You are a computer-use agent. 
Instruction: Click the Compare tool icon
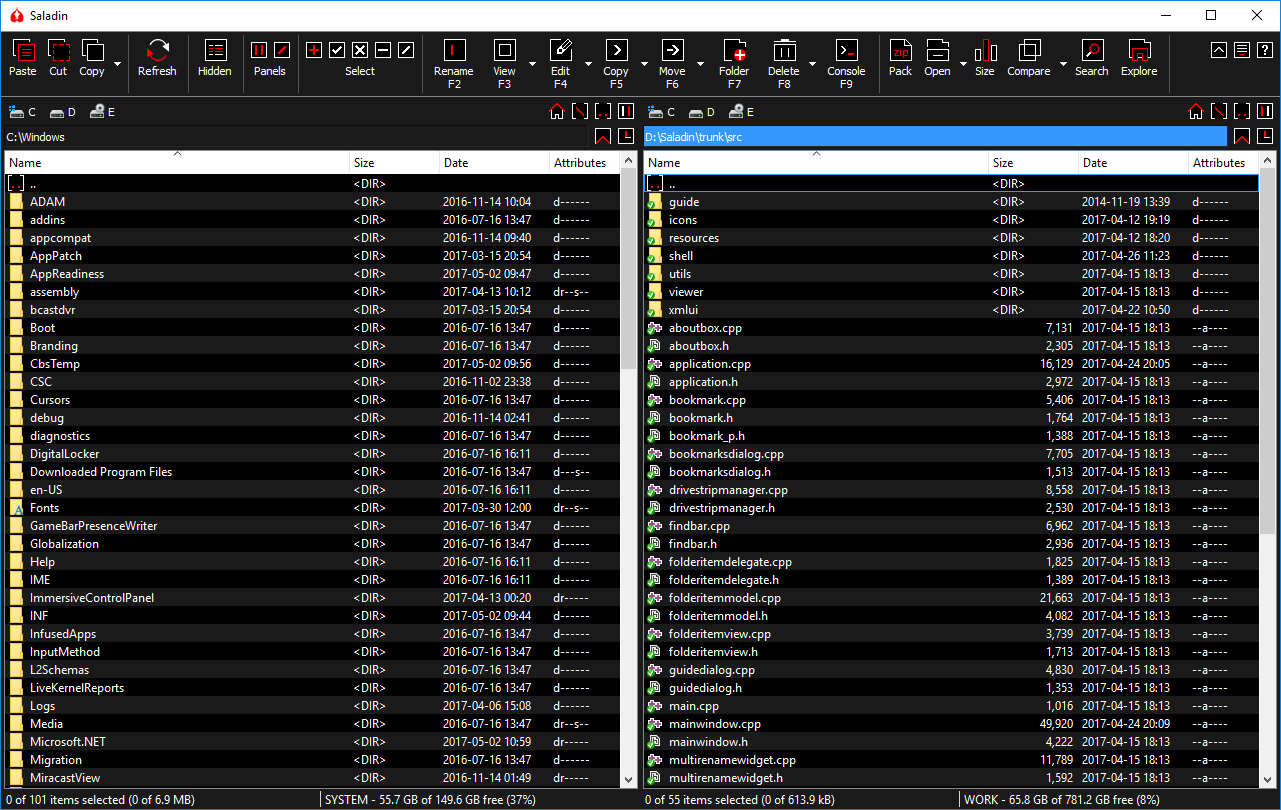[1029, 51]
